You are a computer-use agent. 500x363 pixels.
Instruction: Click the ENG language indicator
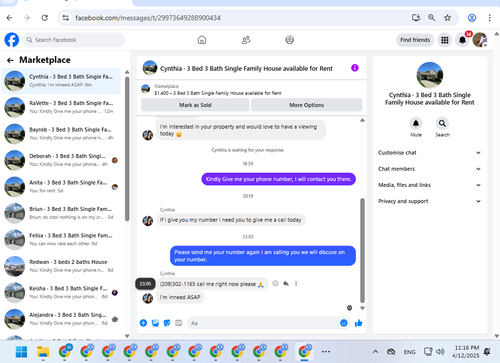tap(409, 352)
